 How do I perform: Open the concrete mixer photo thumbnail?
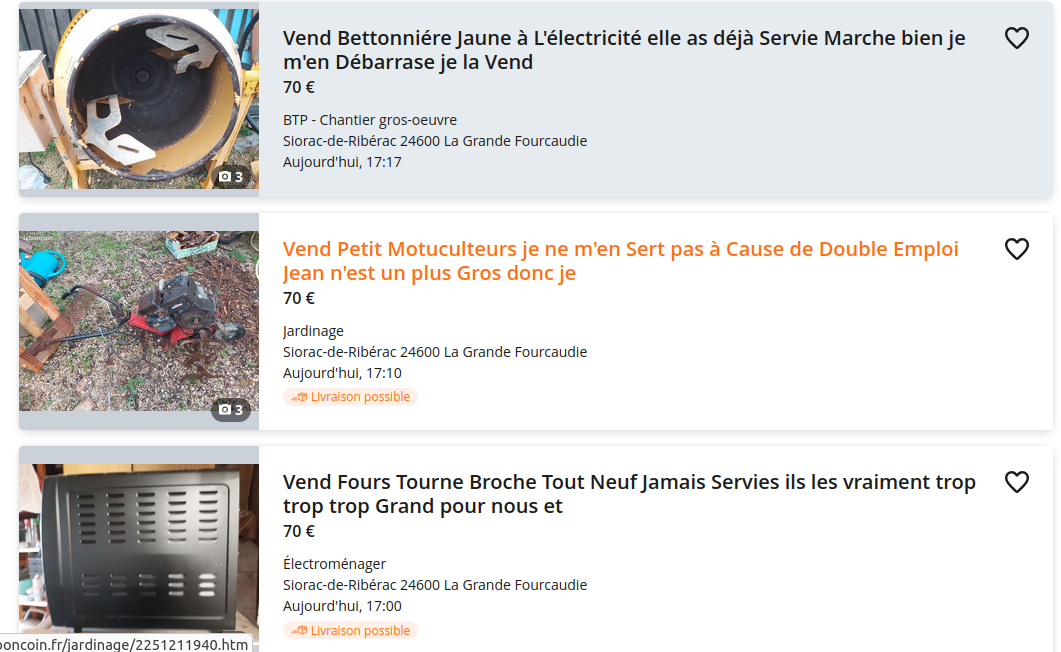(x=139, y=99)
